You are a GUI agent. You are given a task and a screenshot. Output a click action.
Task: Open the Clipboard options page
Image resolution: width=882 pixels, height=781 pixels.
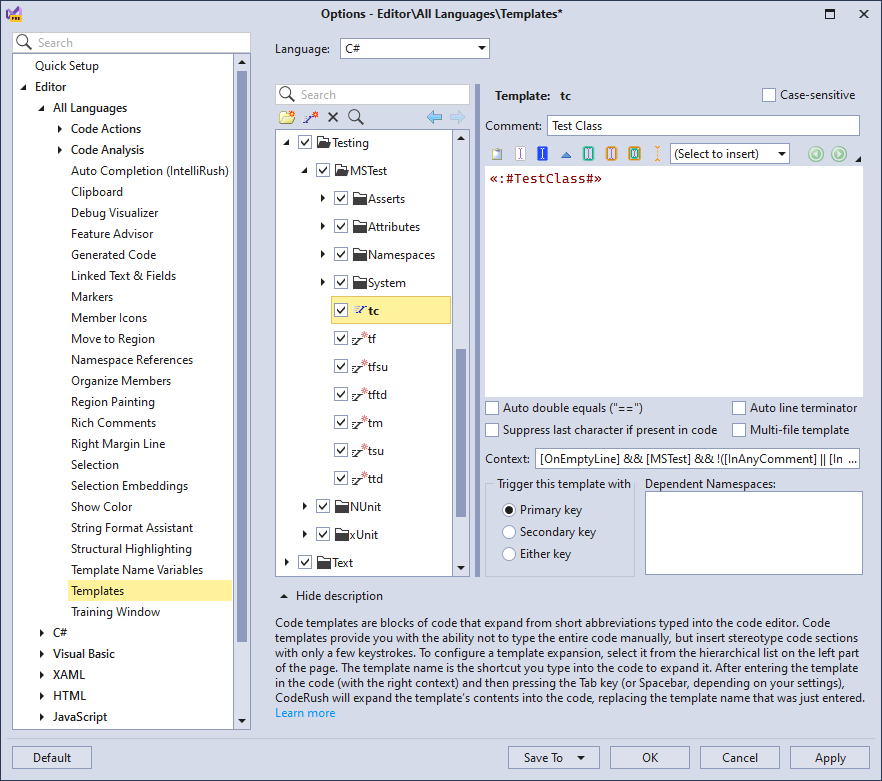tap(97, 192)
